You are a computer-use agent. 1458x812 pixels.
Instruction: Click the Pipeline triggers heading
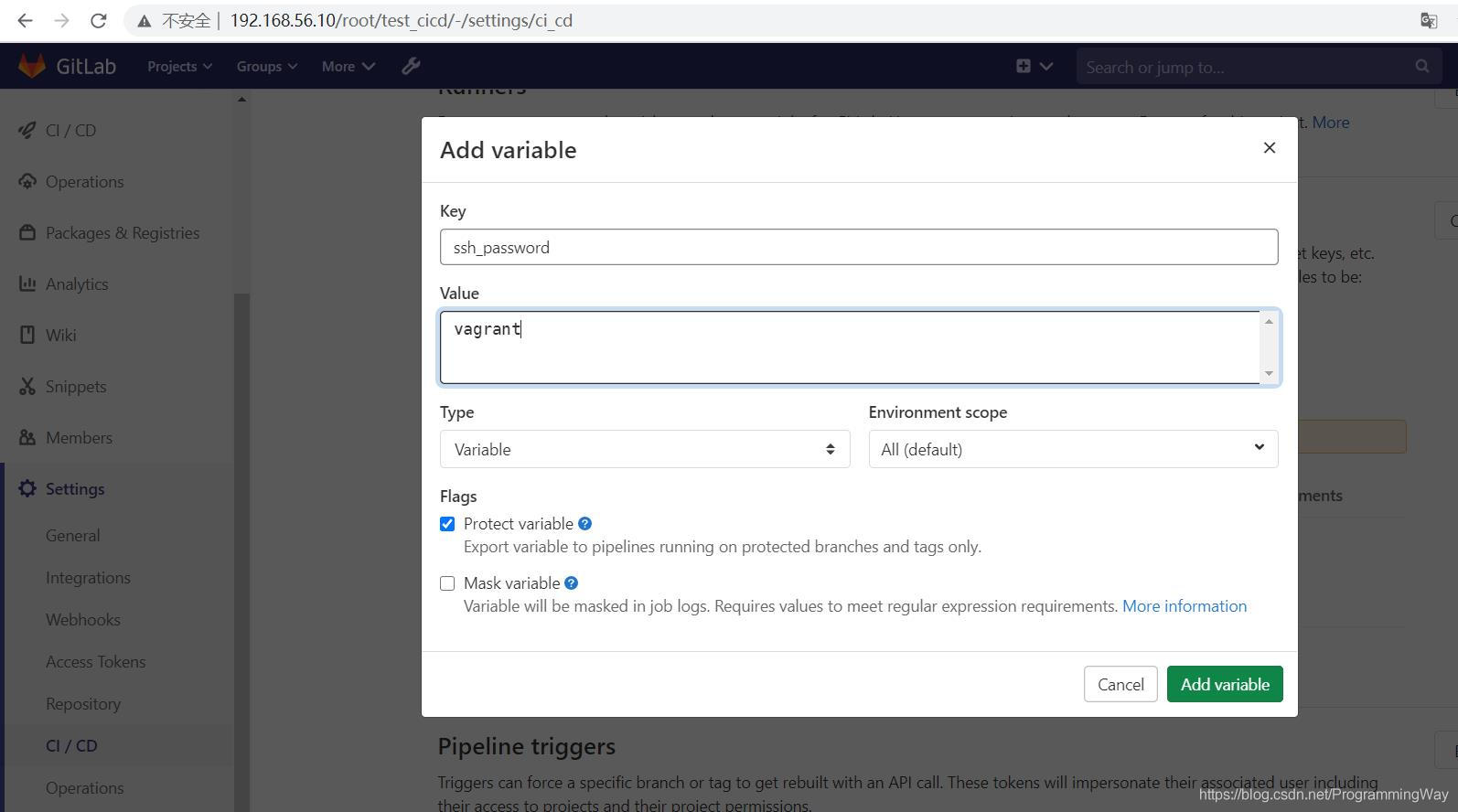[526, 745]
